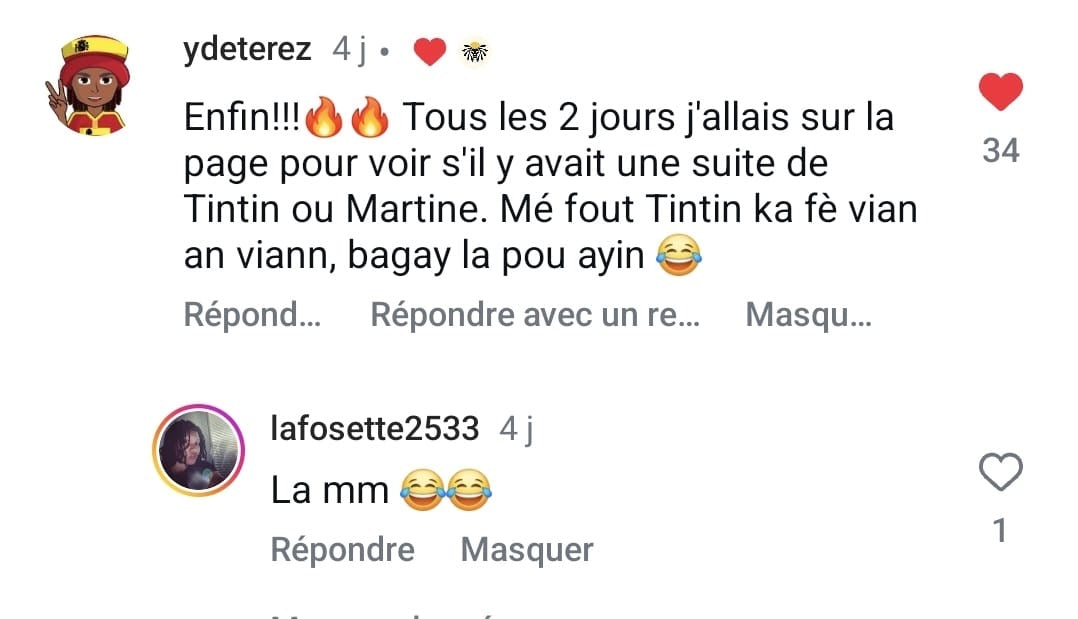Click the '4 j' timestamp next to ydeterez
Image resolution: width=1078 pixels, height=619 pixels.
click(x=350, y=50)
